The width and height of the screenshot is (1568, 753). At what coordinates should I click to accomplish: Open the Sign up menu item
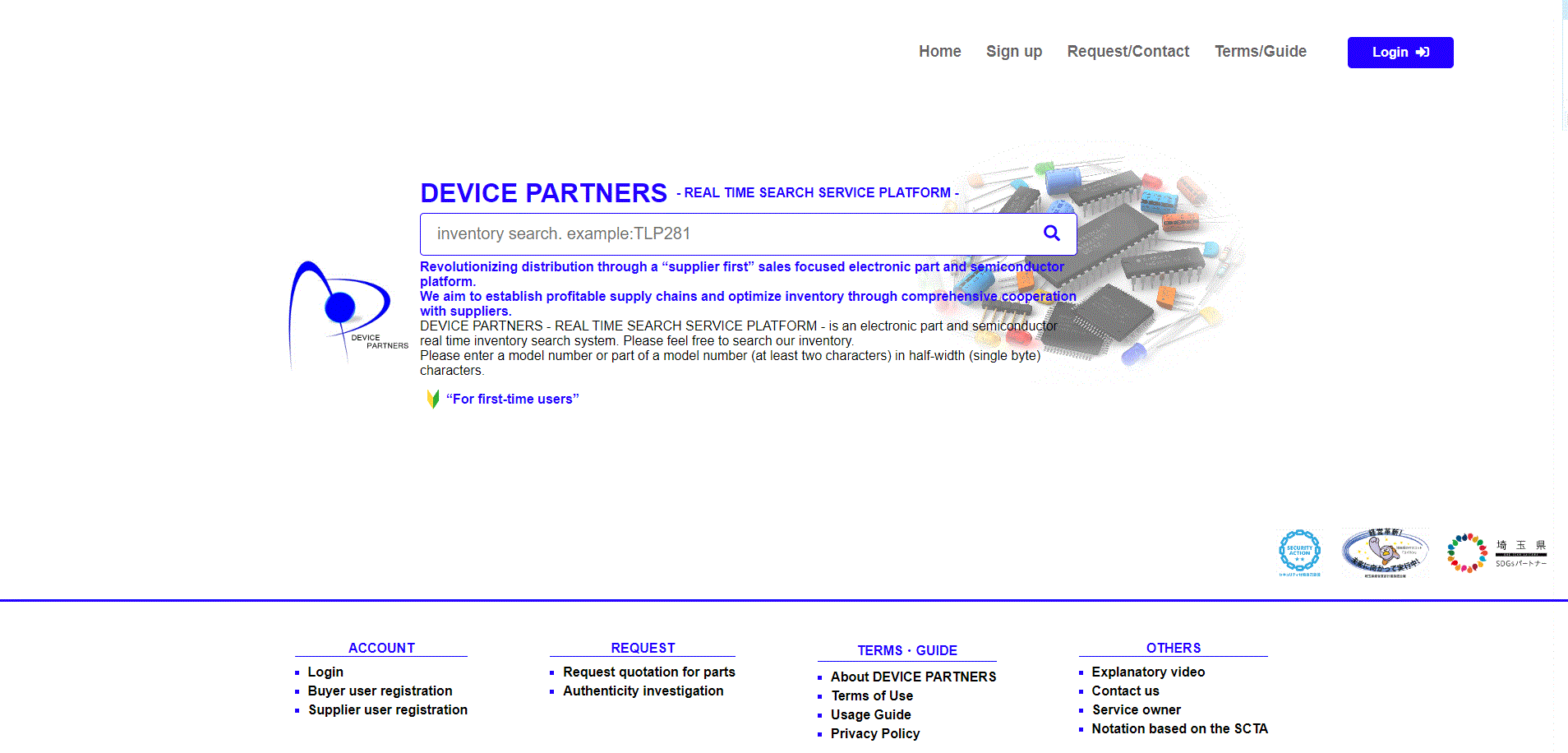pos(1014,52)
